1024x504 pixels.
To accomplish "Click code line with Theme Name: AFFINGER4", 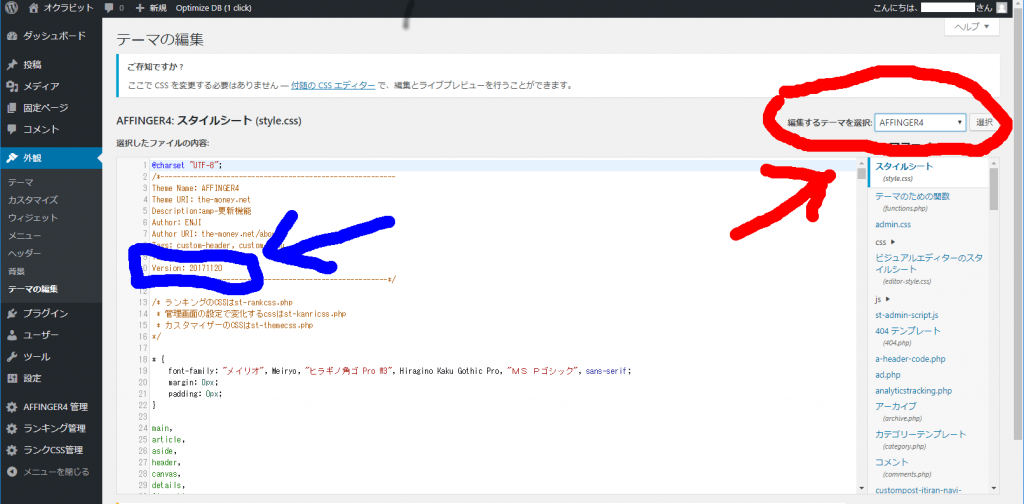I will coord(195,187).
